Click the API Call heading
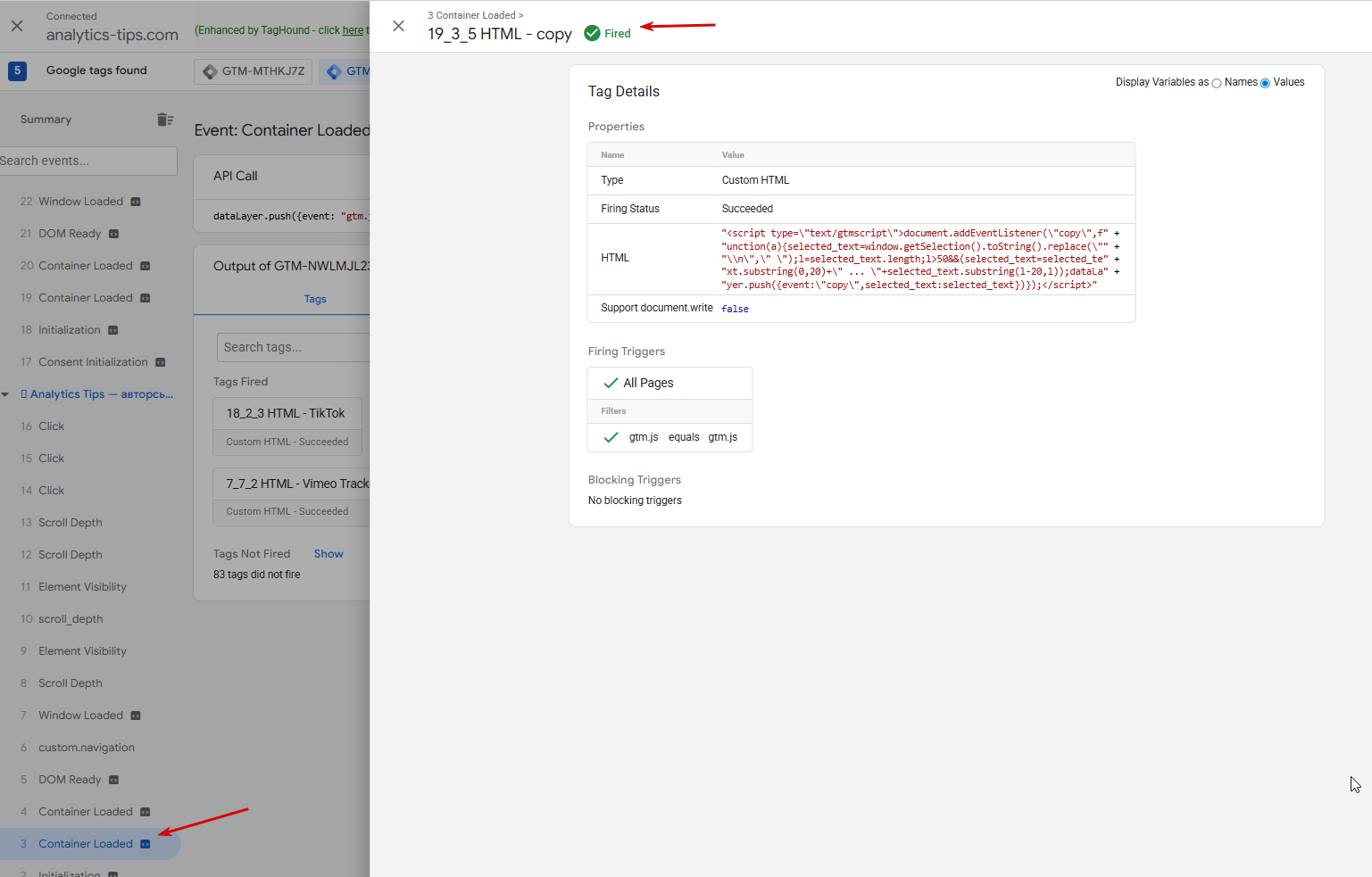 (x=235, y=176)
